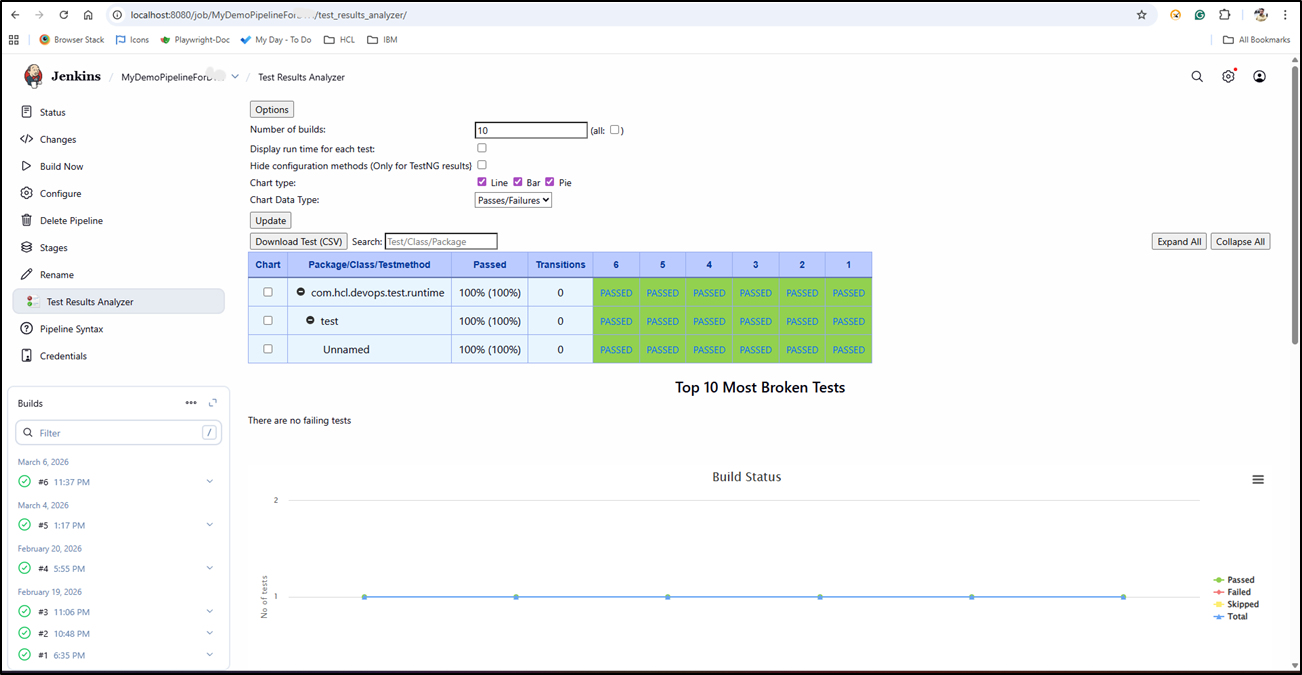Check chart box for the test row

267,320
